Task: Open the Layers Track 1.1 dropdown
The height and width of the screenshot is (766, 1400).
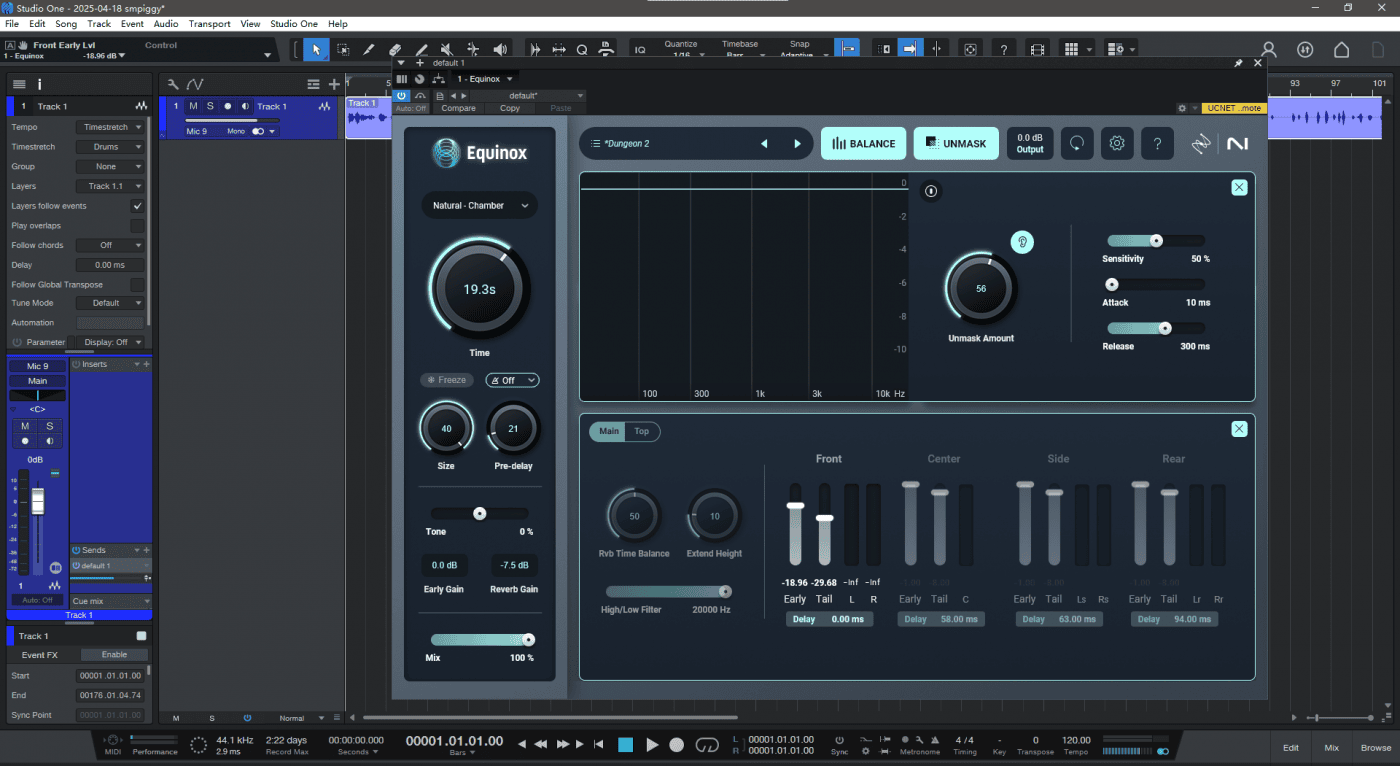Action: pyautogui.click(x=110, y=186)
